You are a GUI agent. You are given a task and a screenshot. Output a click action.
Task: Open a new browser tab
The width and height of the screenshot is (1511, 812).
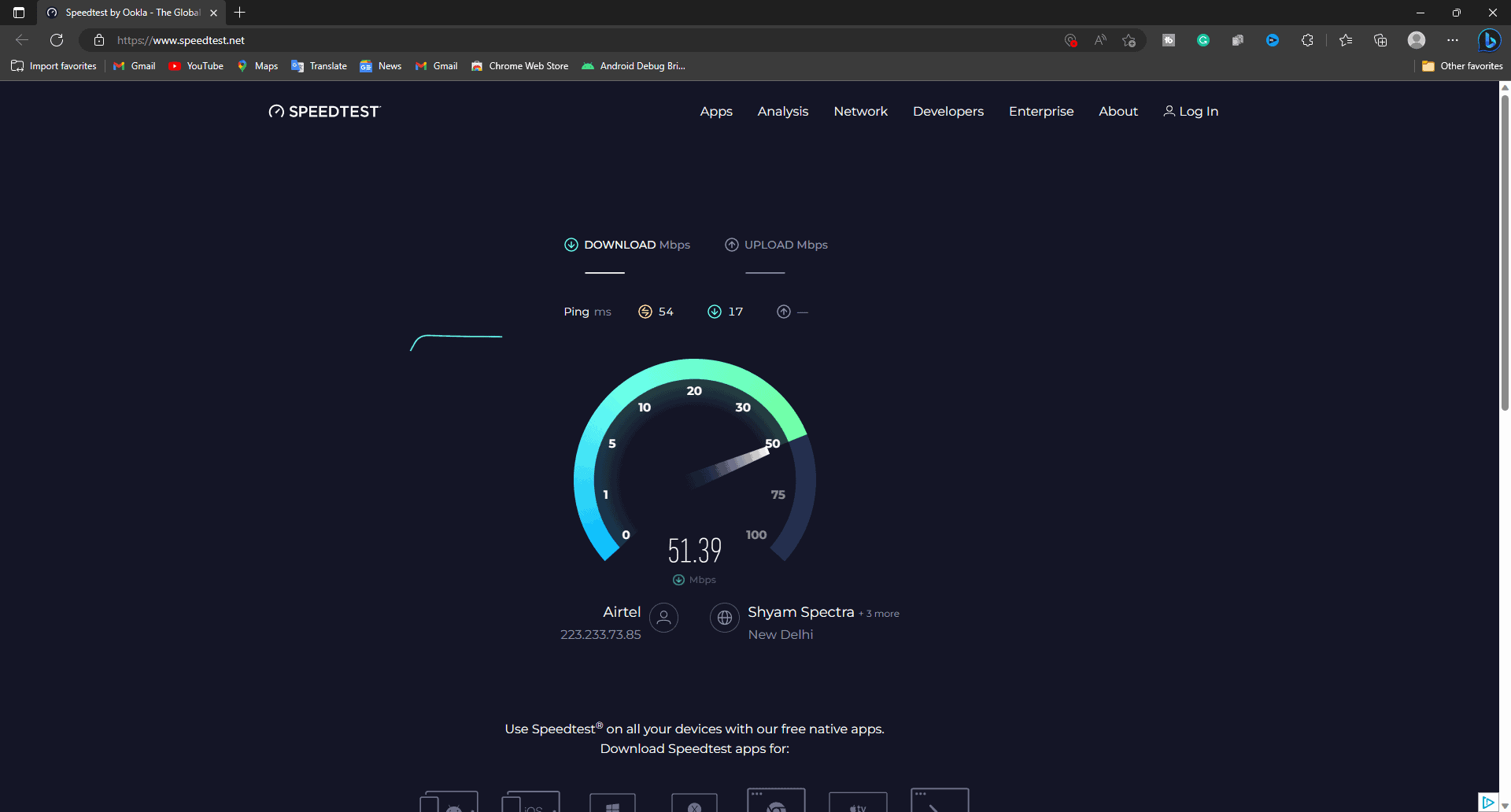coord(240,13)
